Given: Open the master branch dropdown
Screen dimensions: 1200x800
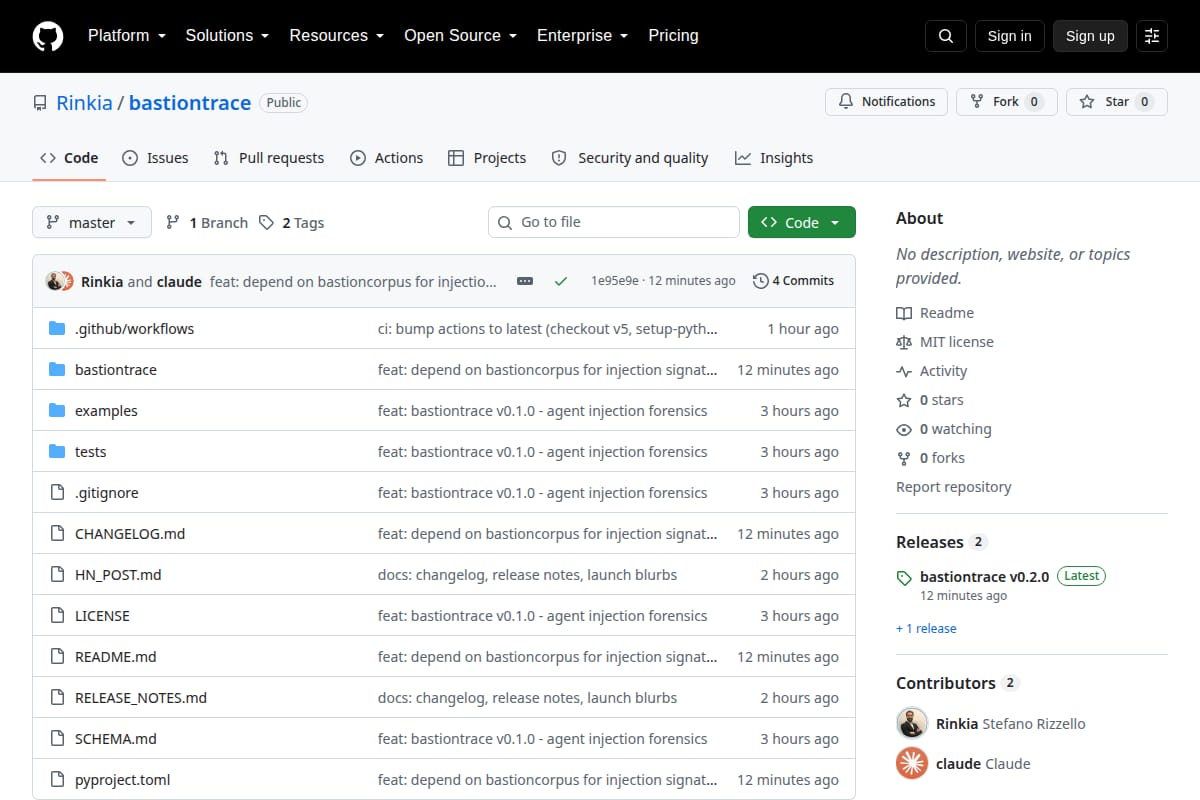Looking at the screenshot, I should click(x=92, y=222).
